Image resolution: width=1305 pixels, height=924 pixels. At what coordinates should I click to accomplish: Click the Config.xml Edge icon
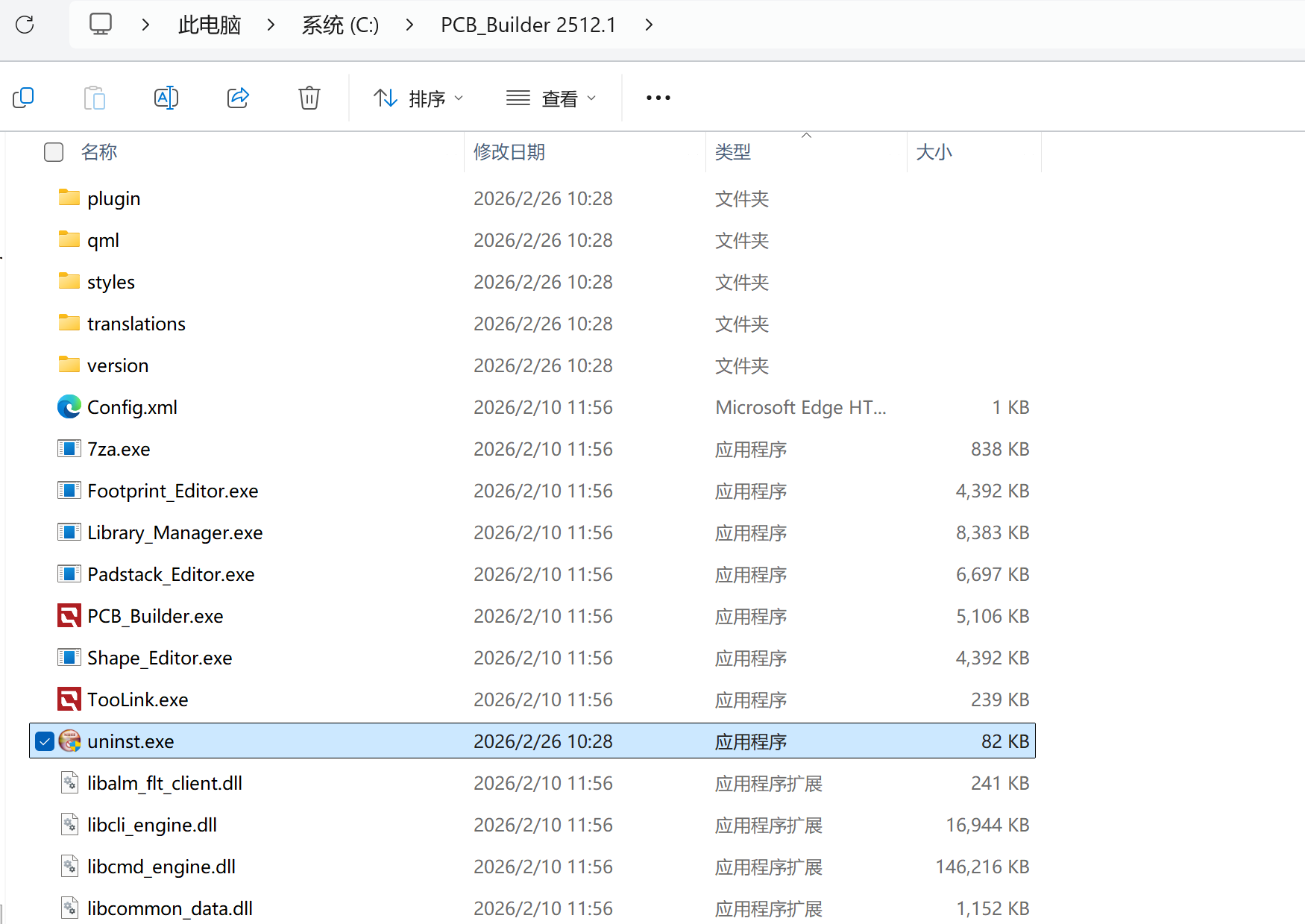[69, 407]
